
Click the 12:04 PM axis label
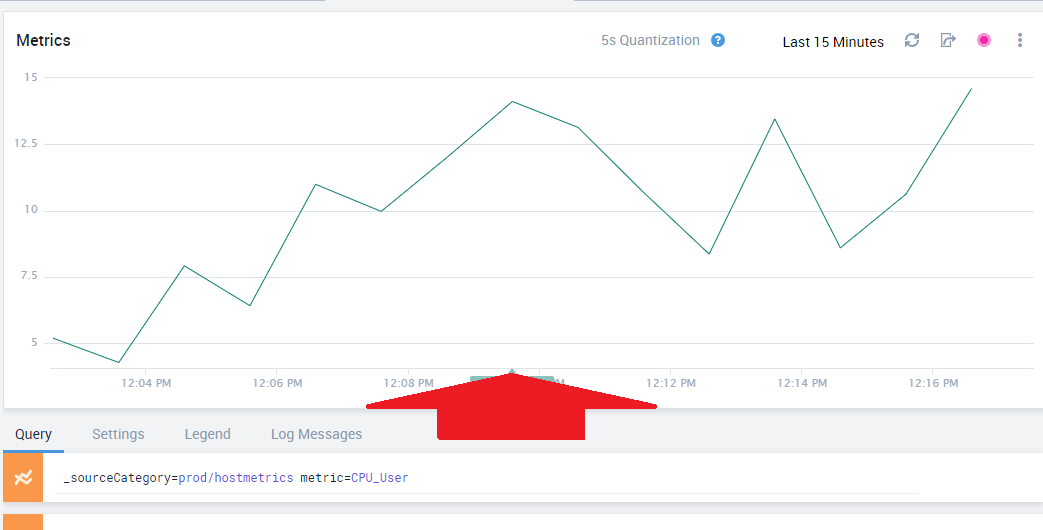tap(146, 383)
